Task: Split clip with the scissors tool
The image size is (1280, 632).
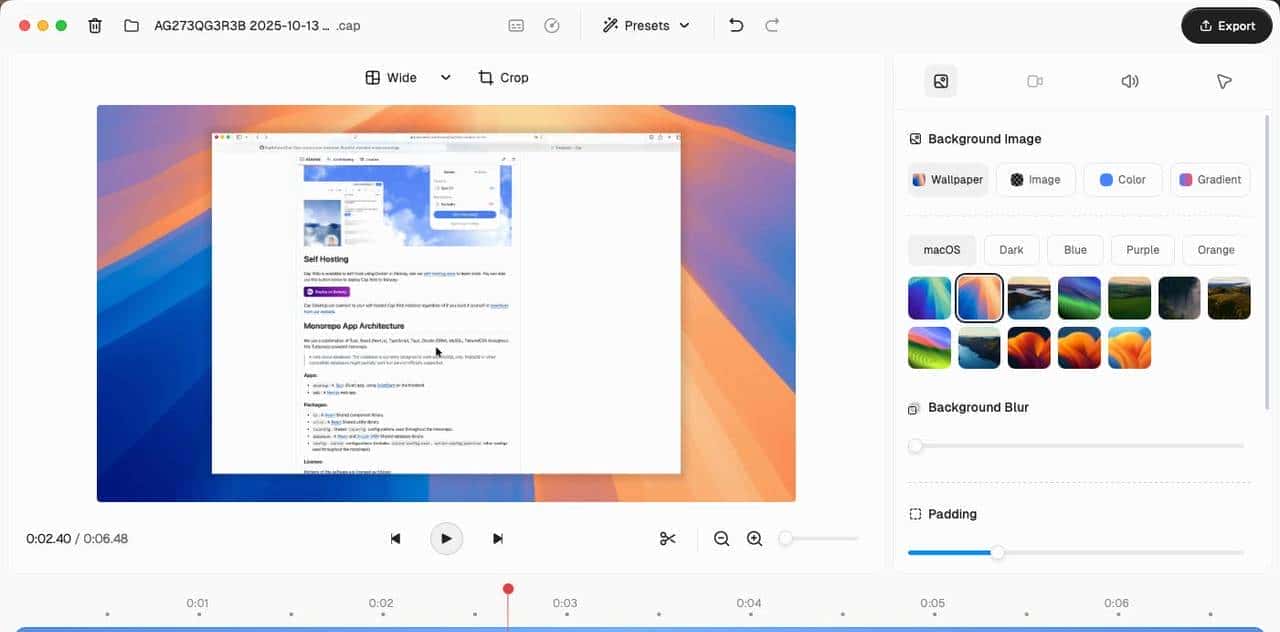Action: point(668,539)
